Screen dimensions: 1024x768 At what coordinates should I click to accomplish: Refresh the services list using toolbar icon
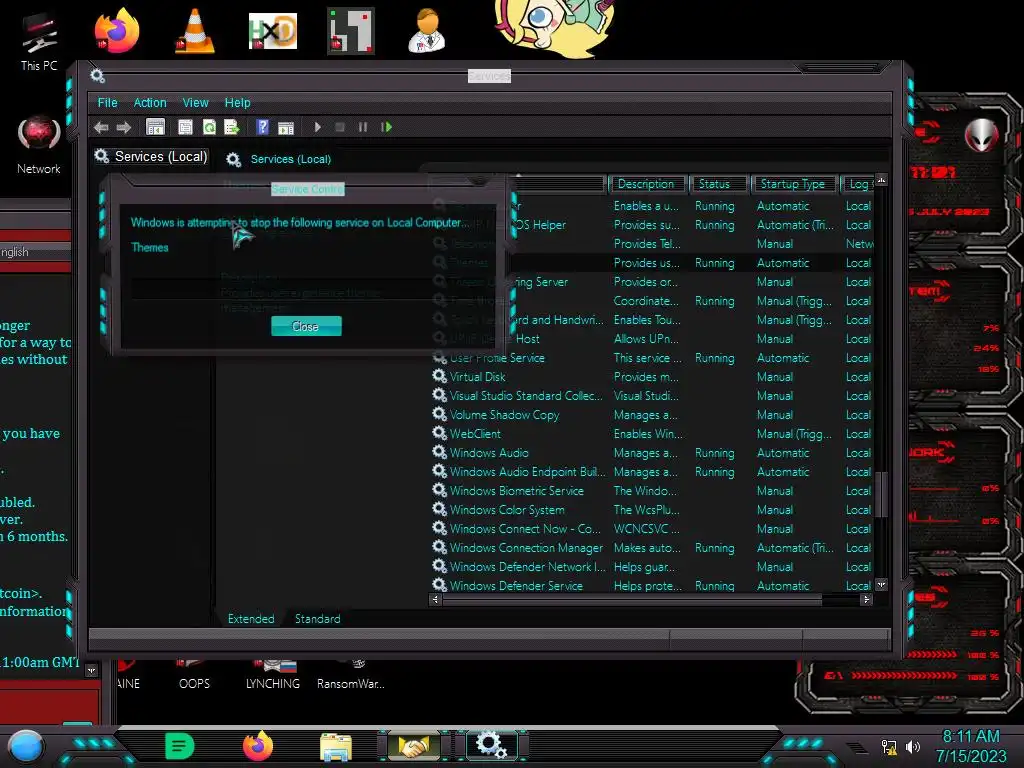tap(209, 127)
